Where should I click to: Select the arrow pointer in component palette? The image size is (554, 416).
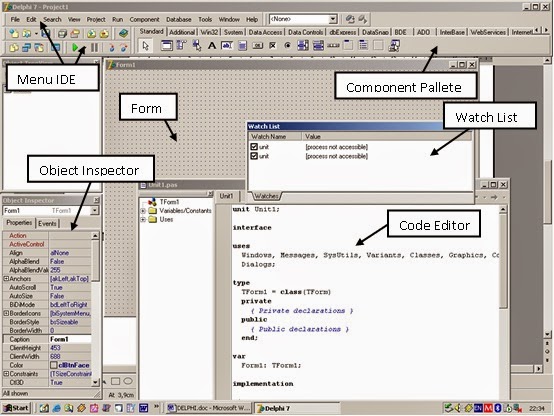(146, 46)
